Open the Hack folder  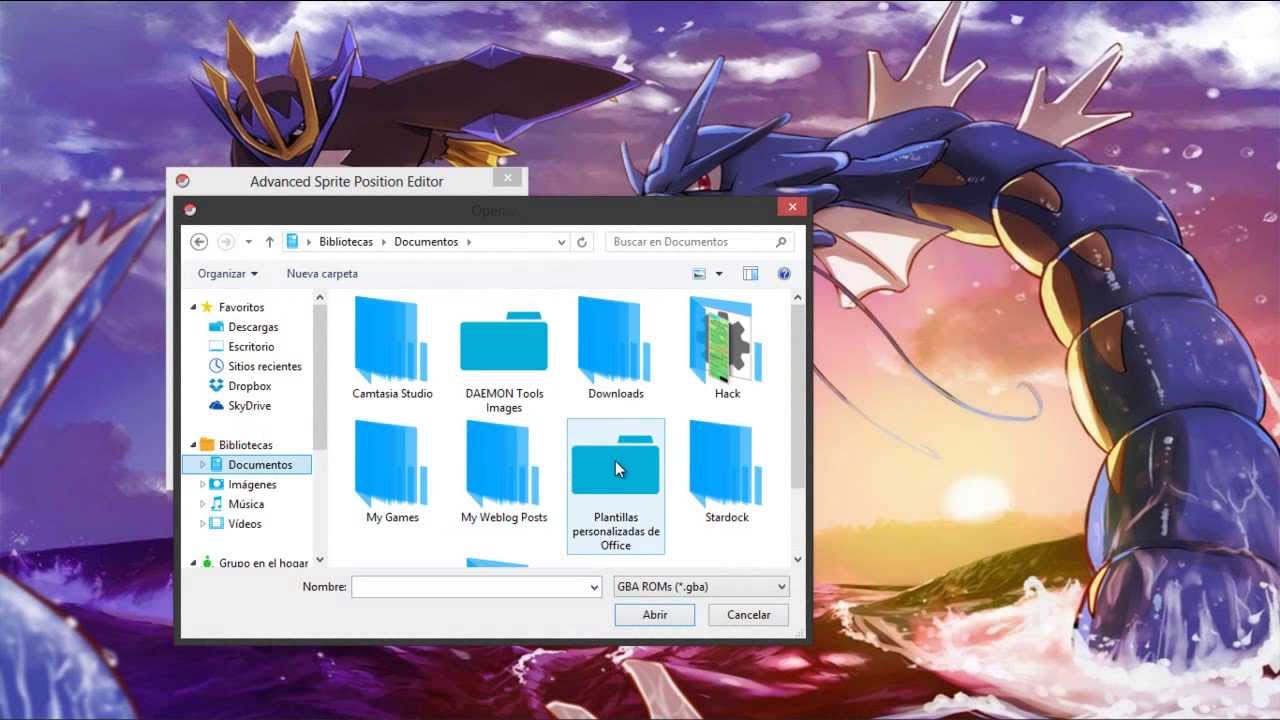click(727, 348)
